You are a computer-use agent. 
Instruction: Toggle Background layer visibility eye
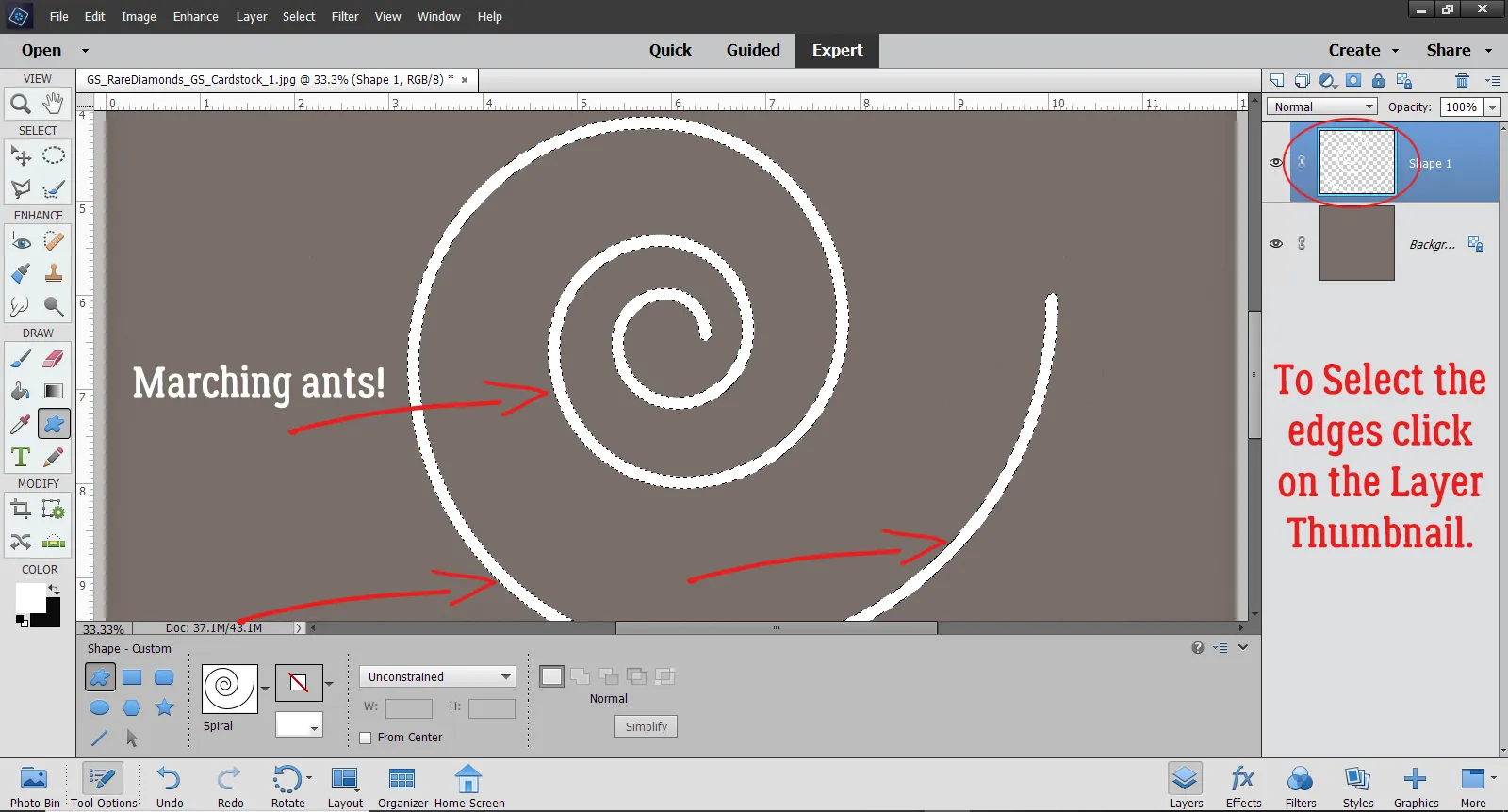(1276, 243)
